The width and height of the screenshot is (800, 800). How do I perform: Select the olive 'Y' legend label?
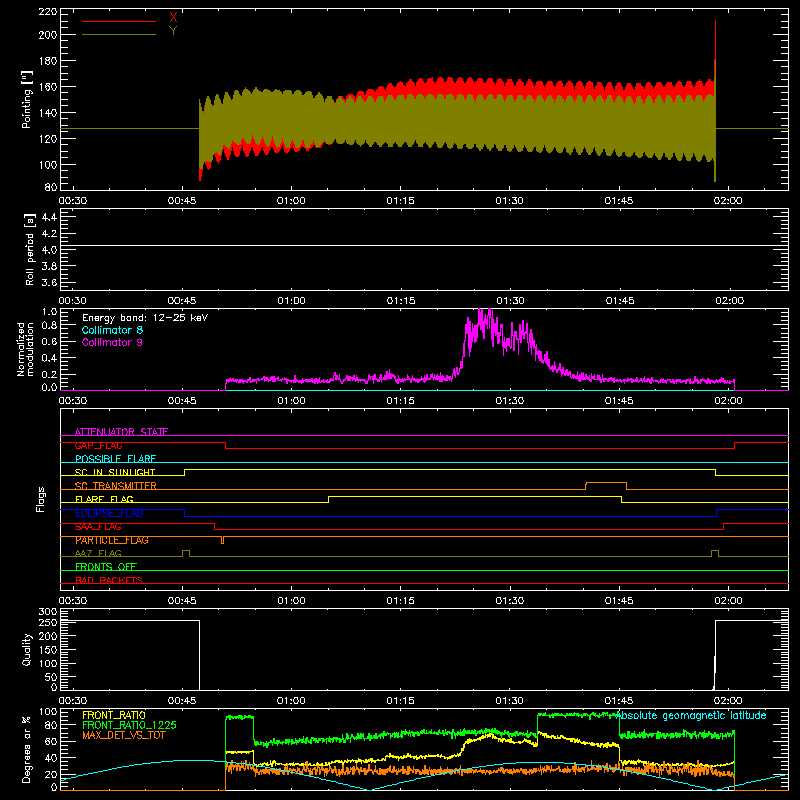173,31
